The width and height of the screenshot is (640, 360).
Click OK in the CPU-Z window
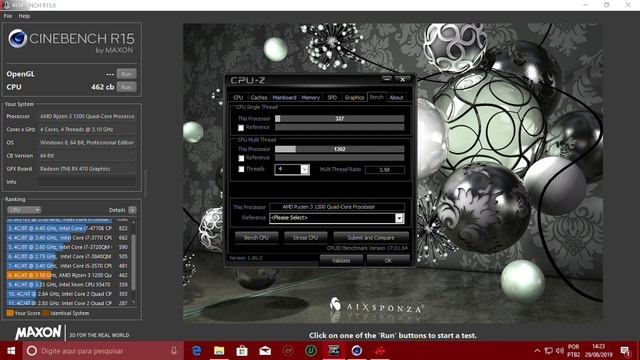point(388,260)
